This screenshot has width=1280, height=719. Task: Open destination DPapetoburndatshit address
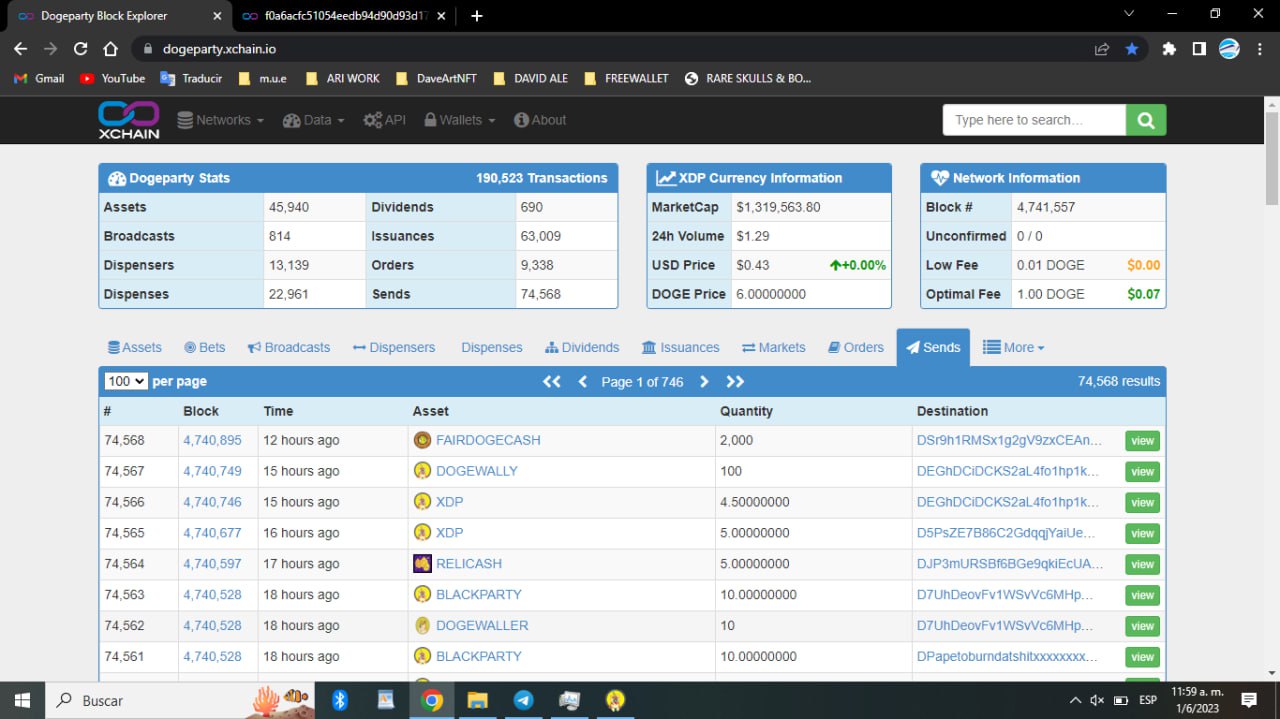(1007, 656)
